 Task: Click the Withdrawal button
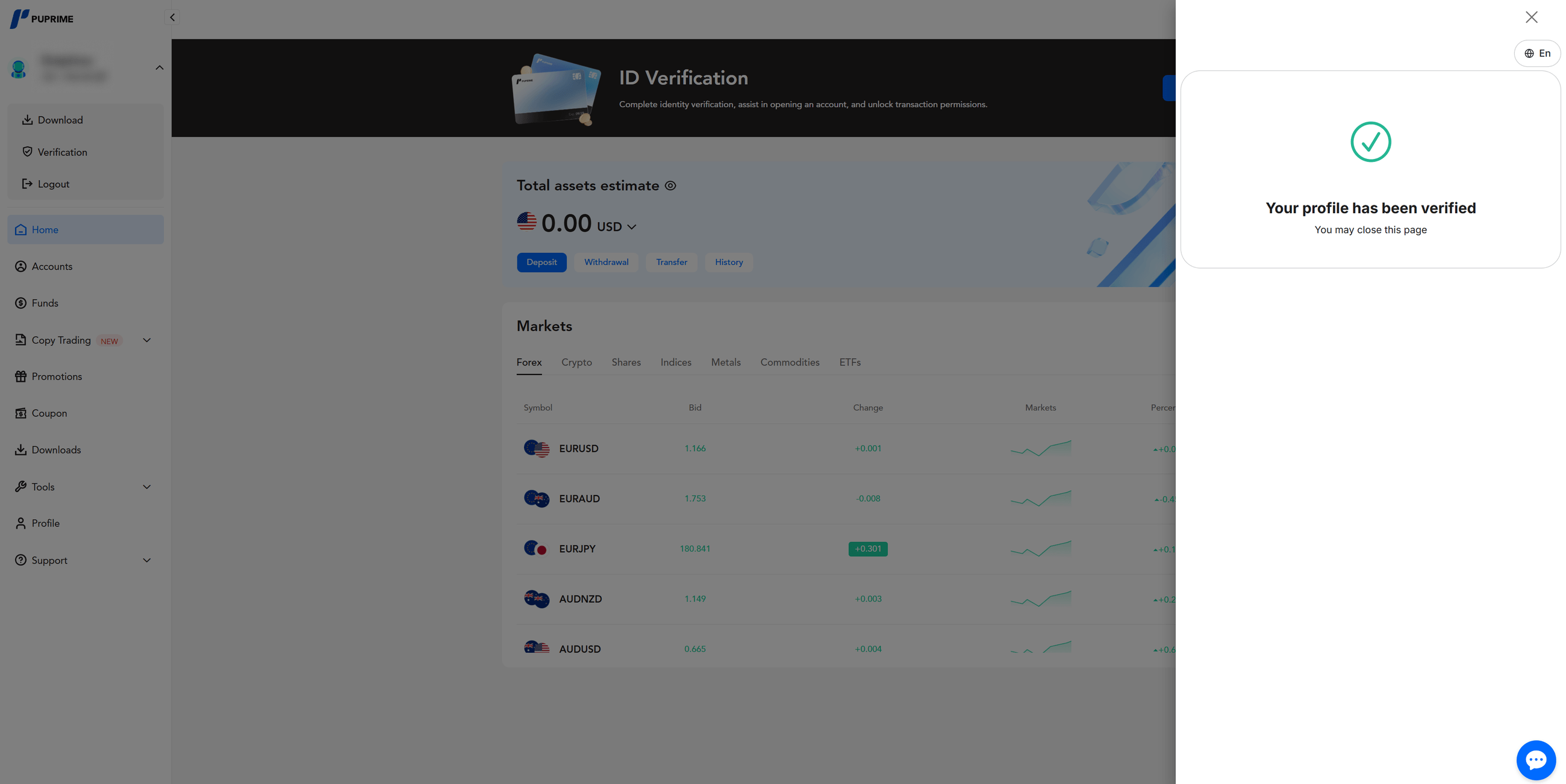[x=606, y=263]
